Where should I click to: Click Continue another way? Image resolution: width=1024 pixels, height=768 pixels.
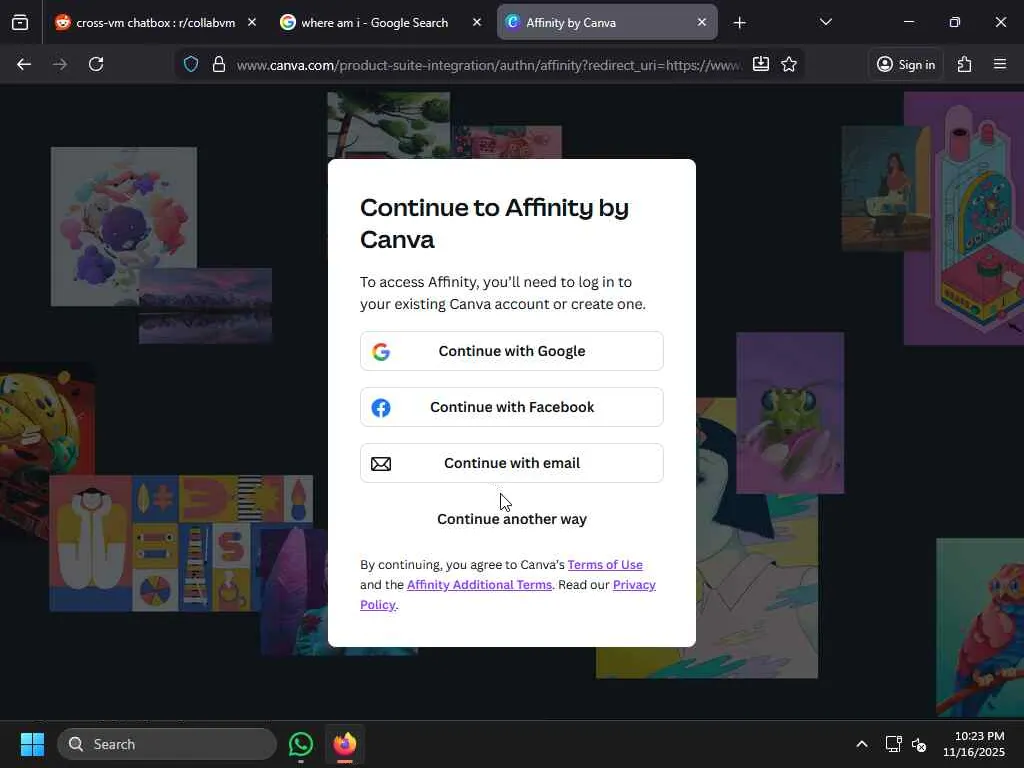pos(511,519)
